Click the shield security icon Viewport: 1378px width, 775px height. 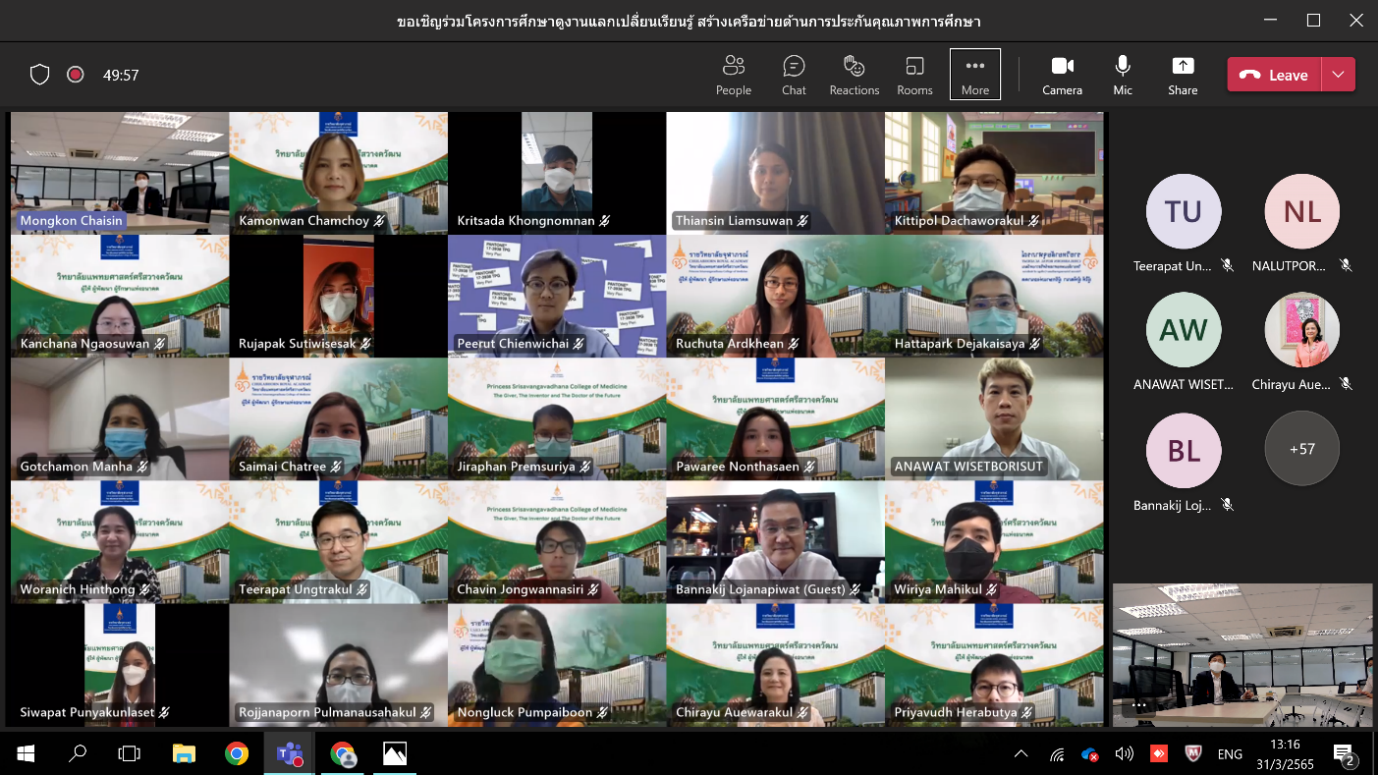pos(39,75)
